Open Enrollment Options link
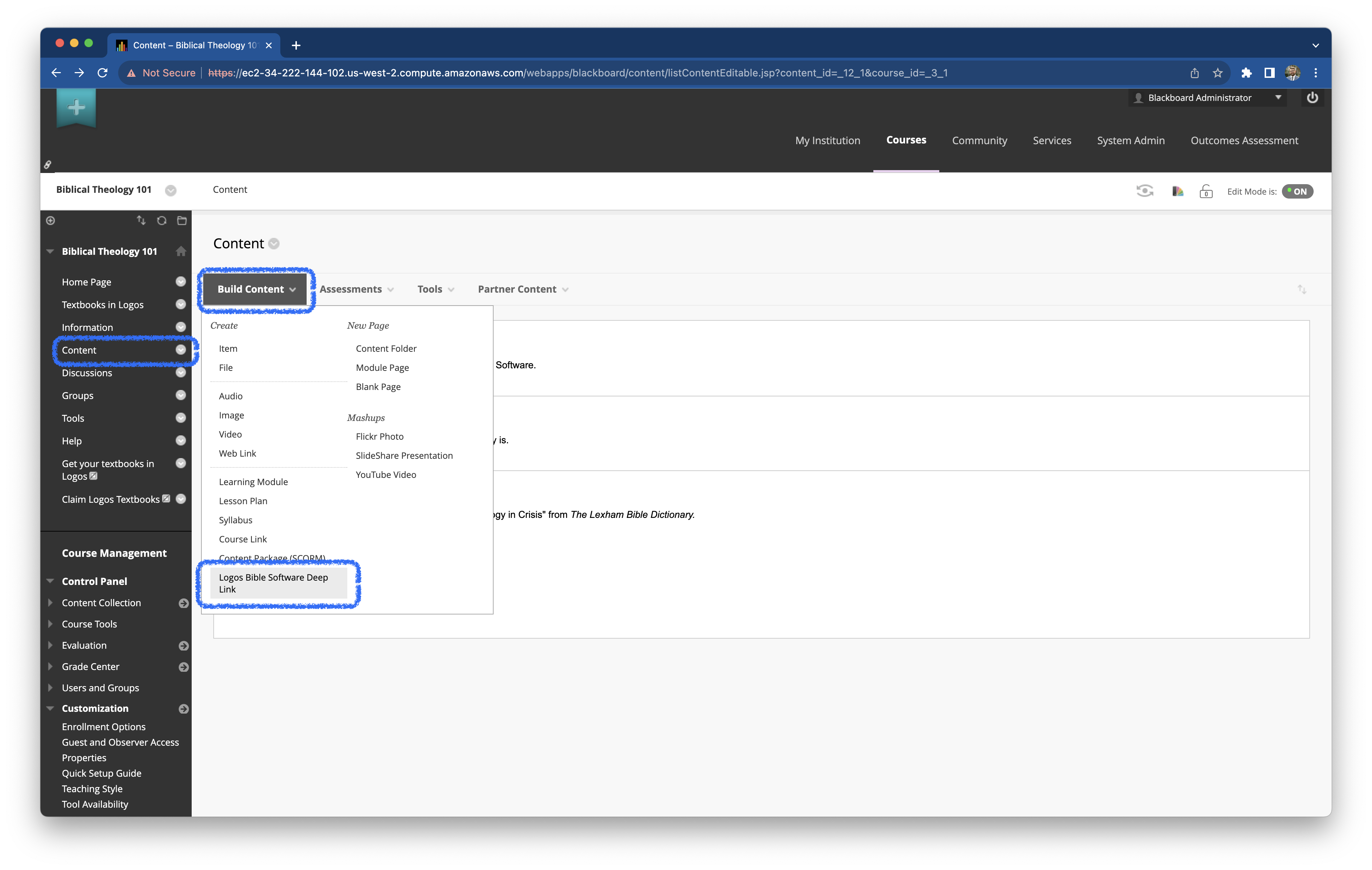The image size is (1372, 870). [104, 726]
